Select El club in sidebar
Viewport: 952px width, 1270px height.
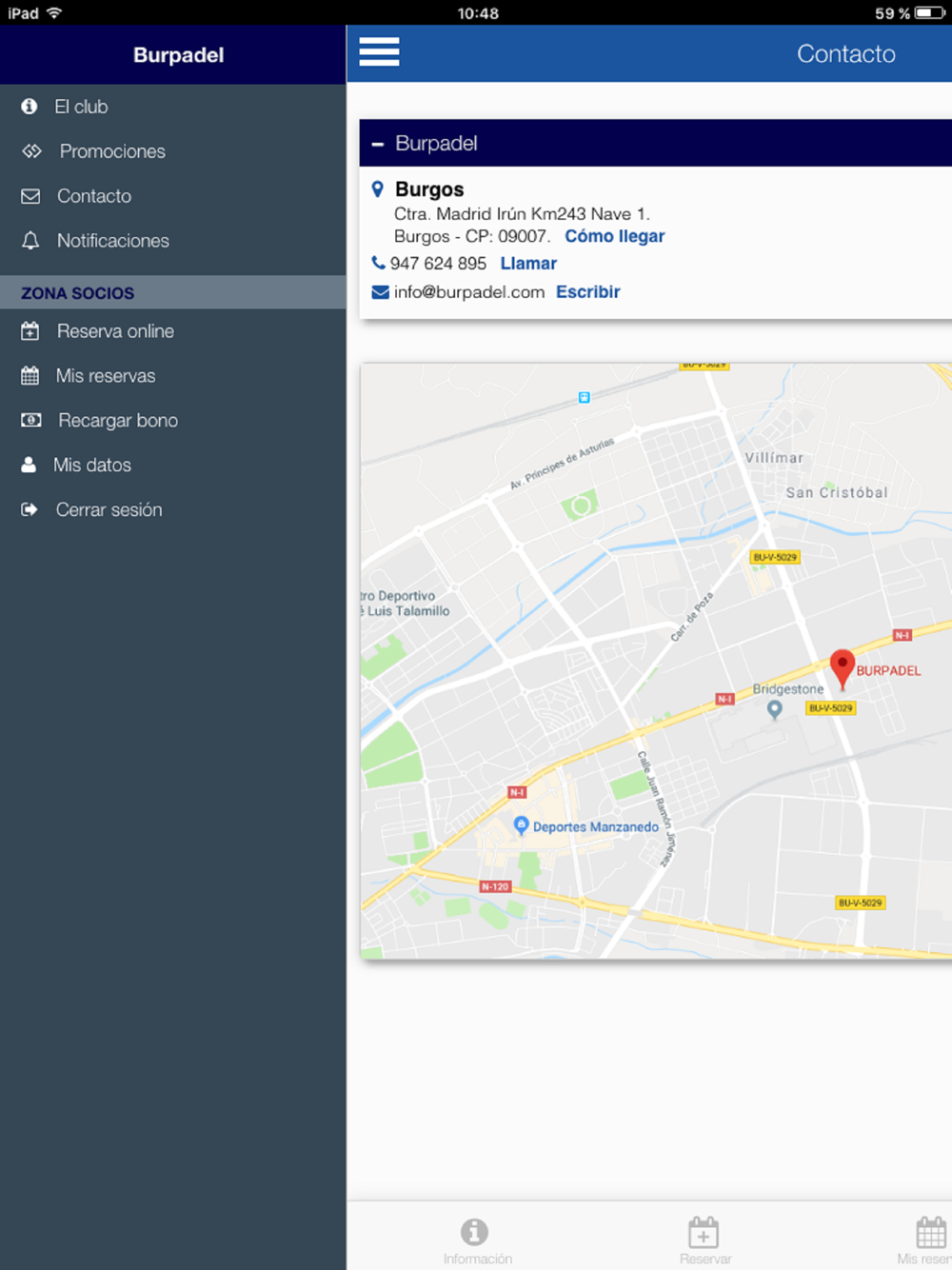[x=172, y=107]
